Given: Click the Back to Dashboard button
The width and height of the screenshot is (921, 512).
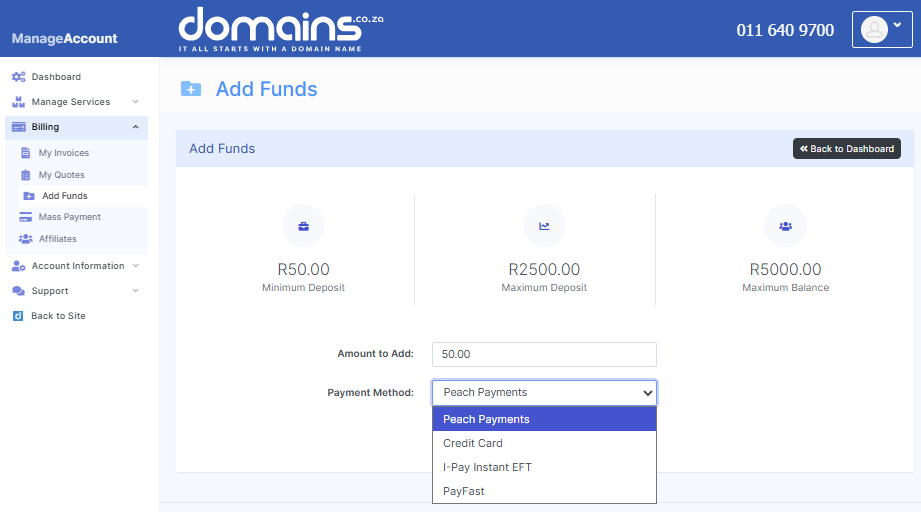Looking at the screenshot, I should point(847,149).
